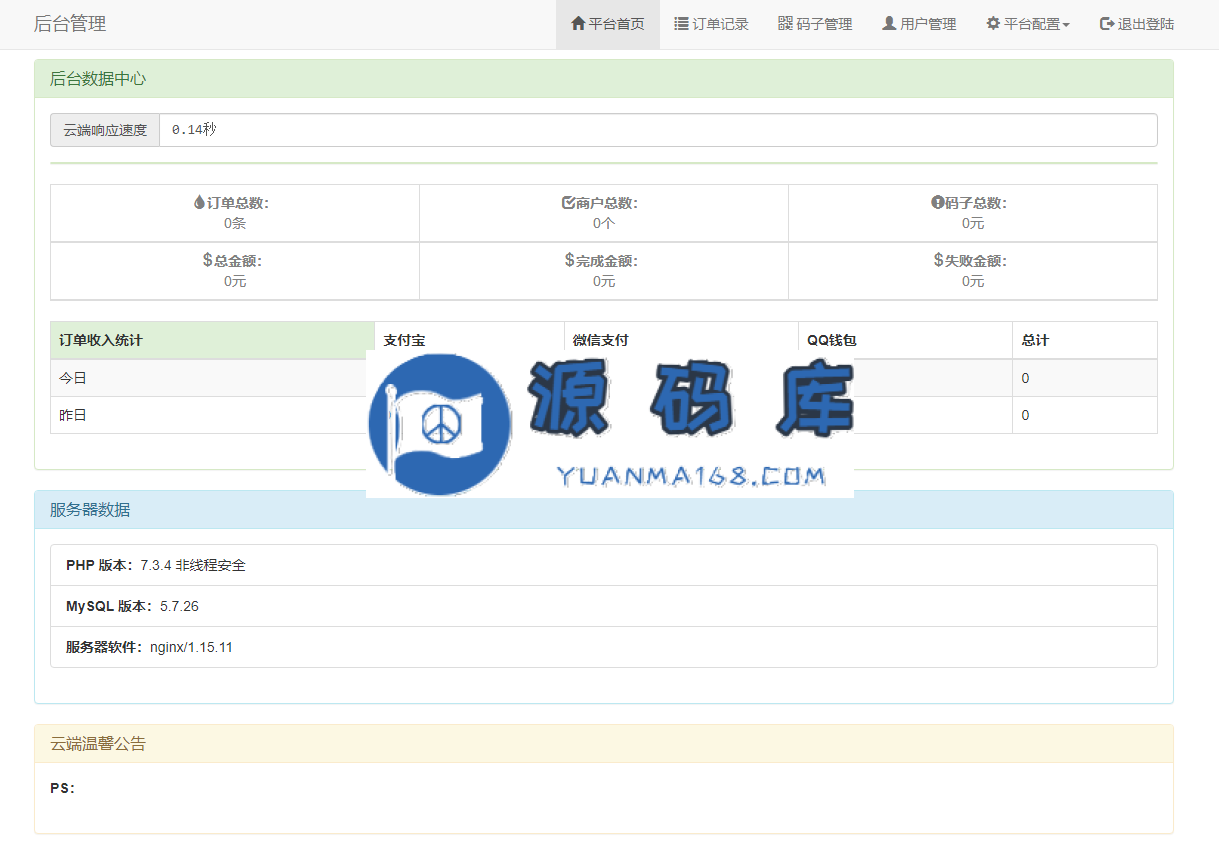Image resolution: width=1219 pixels, height=848 pixels.
Task: Click the info icon next to 码子总数
Action: click(x=938, y=203)
